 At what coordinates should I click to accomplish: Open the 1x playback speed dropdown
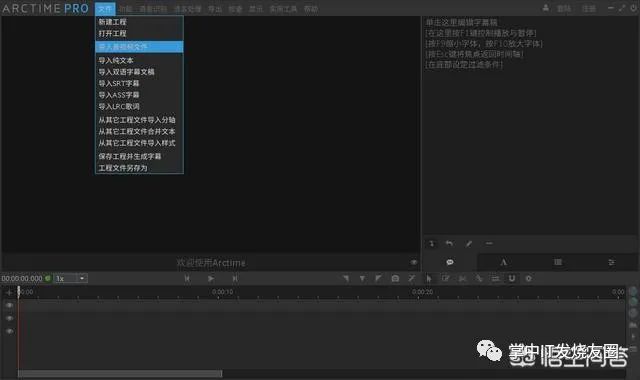[x=71, y=278]
